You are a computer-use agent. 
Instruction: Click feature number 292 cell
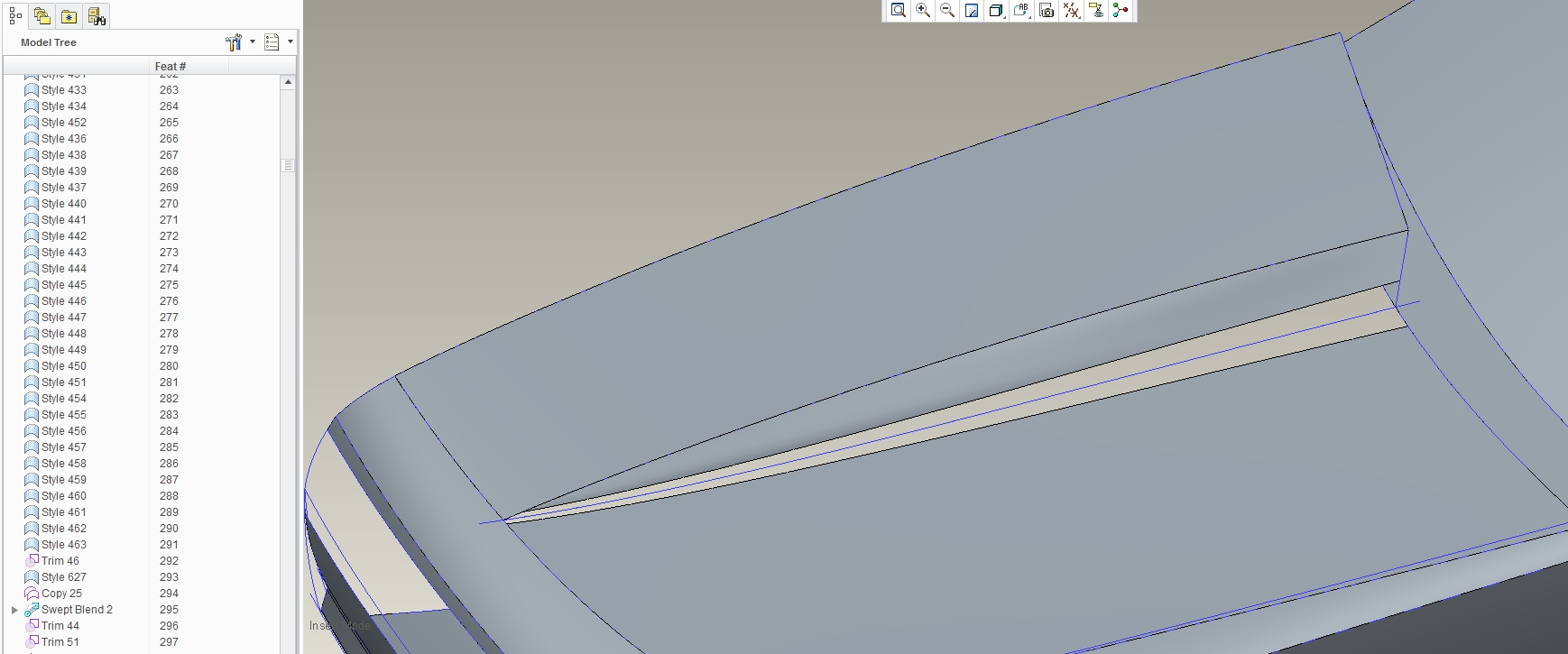[169, 561]
